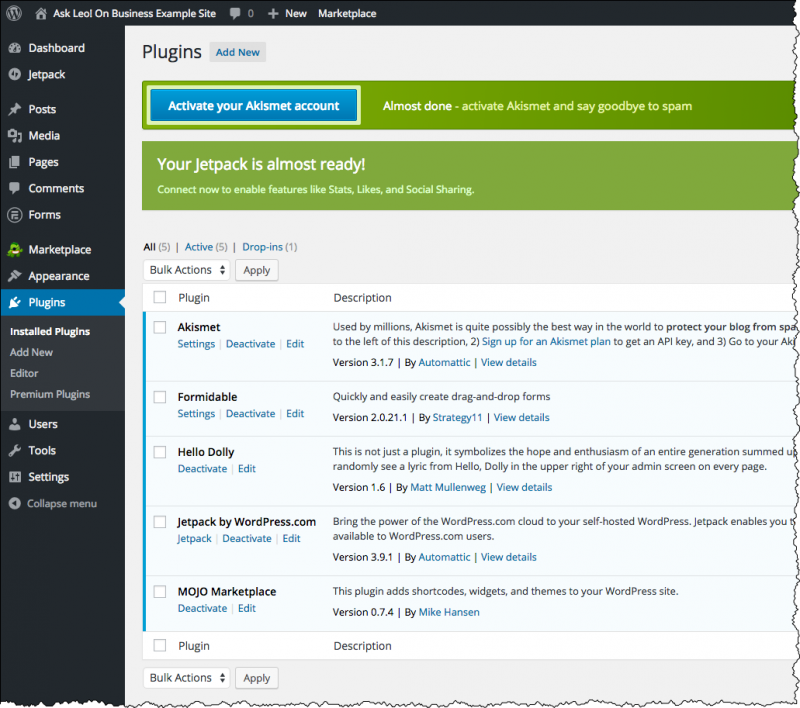The image size is (800, 708).
Task: Check the Jetpack by WordPress.com checkbox
Action: (160, 522)
